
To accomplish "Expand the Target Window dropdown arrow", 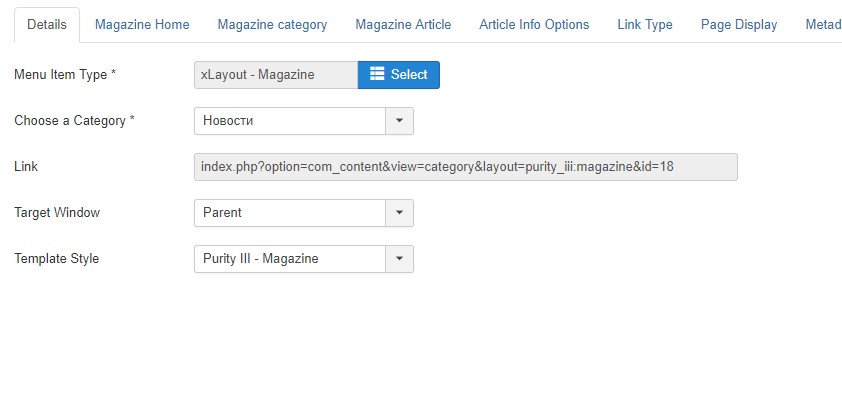I will tap(399, 212).
